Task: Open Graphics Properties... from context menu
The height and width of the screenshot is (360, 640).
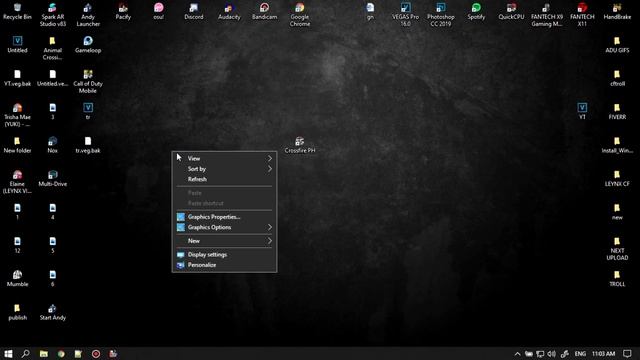Action: click(224, 217)
